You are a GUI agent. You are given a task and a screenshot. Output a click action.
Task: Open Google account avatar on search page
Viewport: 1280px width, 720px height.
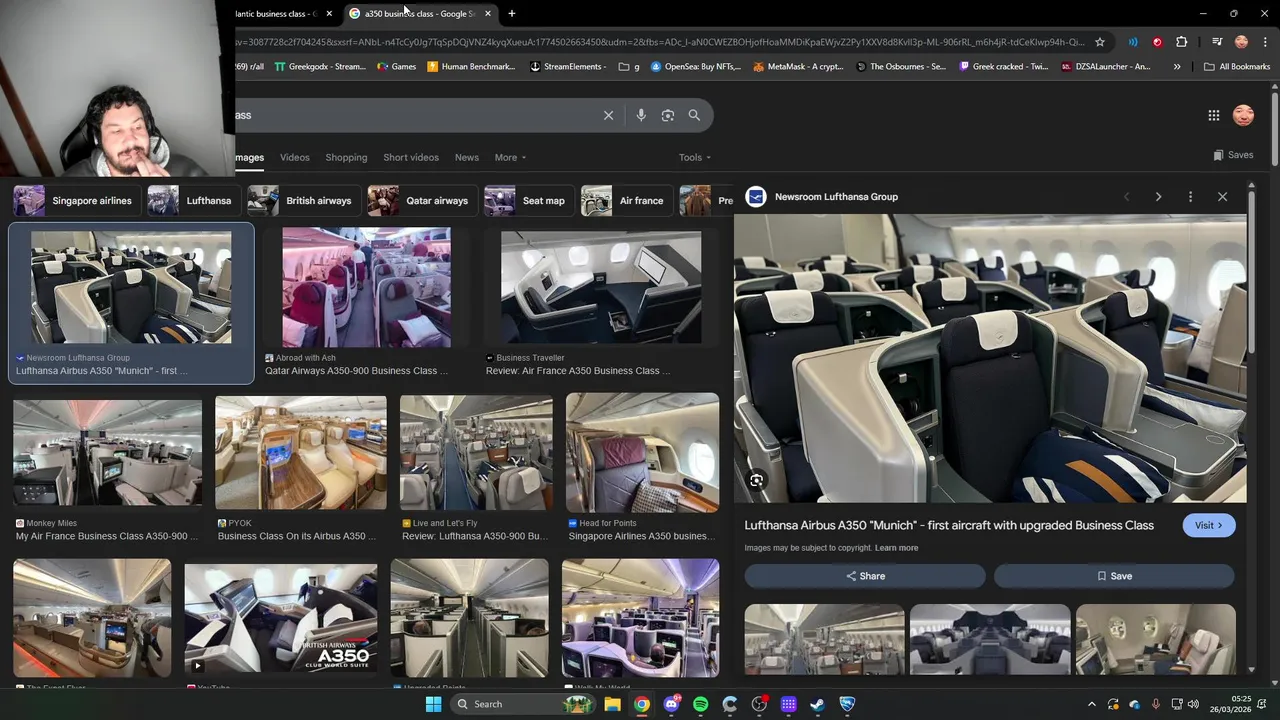[x=1243, y=115]
